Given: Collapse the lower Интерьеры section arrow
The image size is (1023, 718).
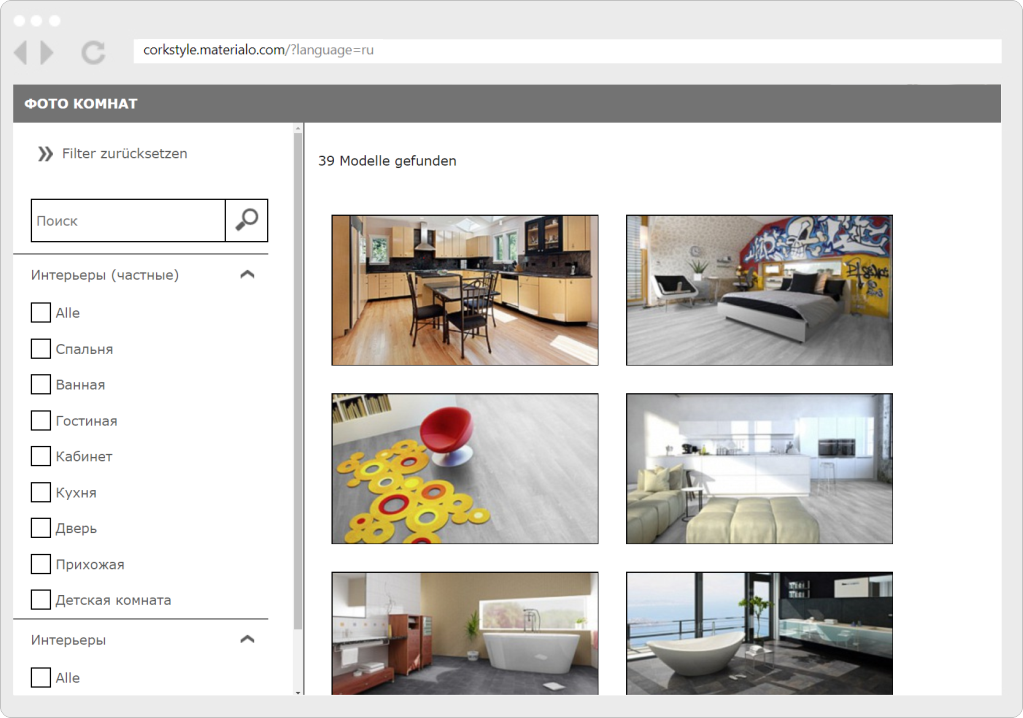Looking at the screenshot, I should pyautogui.click(x=248, y=639).
